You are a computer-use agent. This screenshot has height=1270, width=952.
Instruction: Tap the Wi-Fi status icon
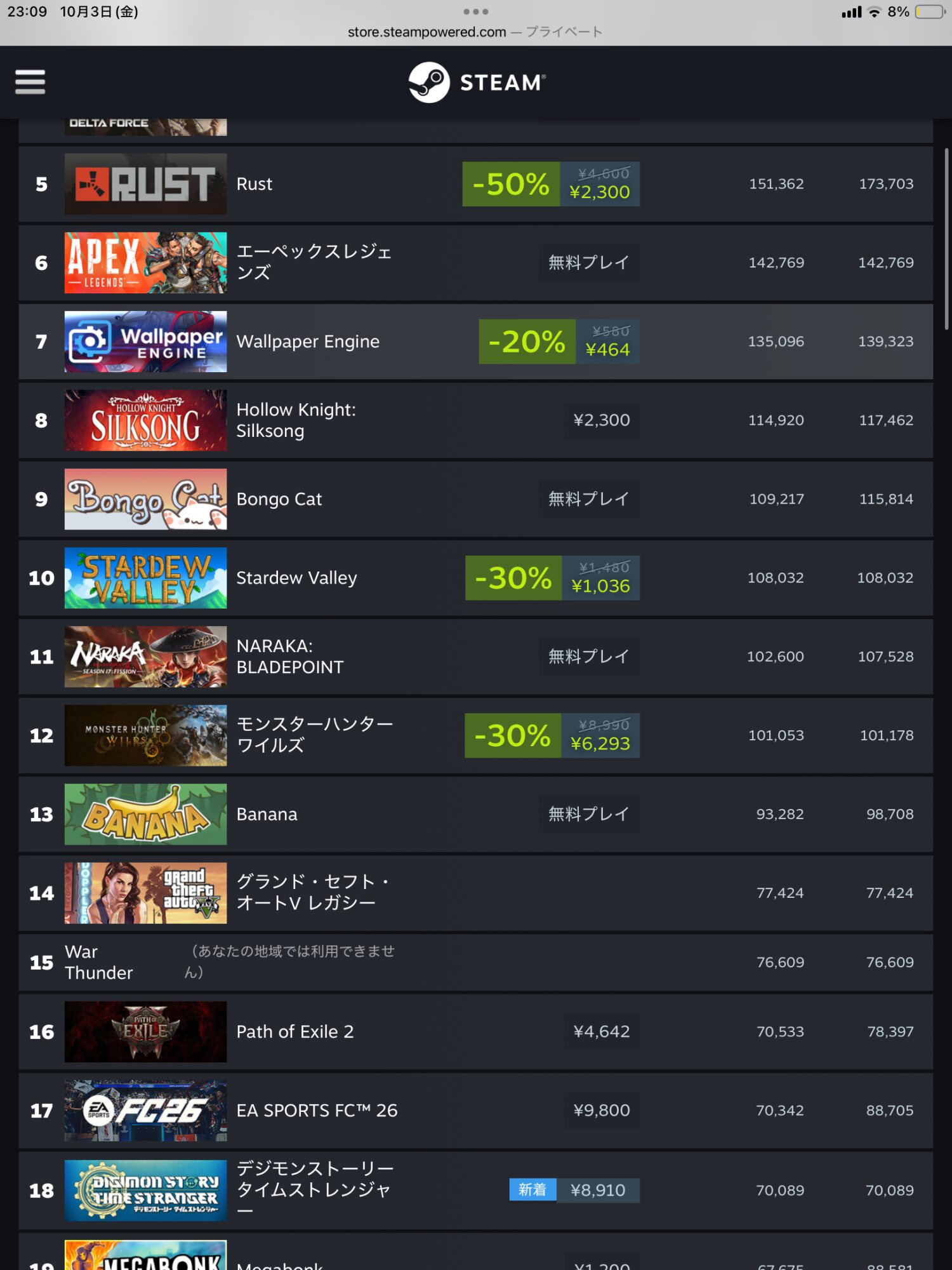pyautogui.click(x=875, y=11)
